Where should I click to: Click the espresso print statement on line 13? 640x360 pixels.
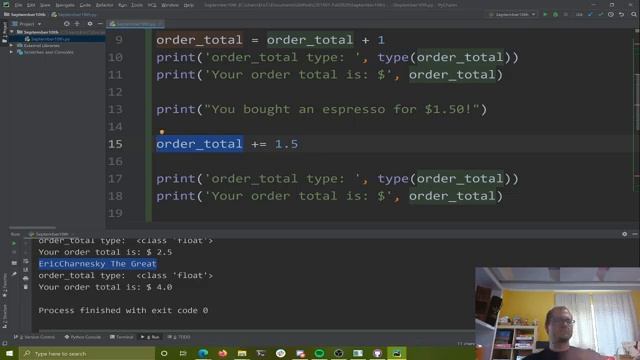322,109
